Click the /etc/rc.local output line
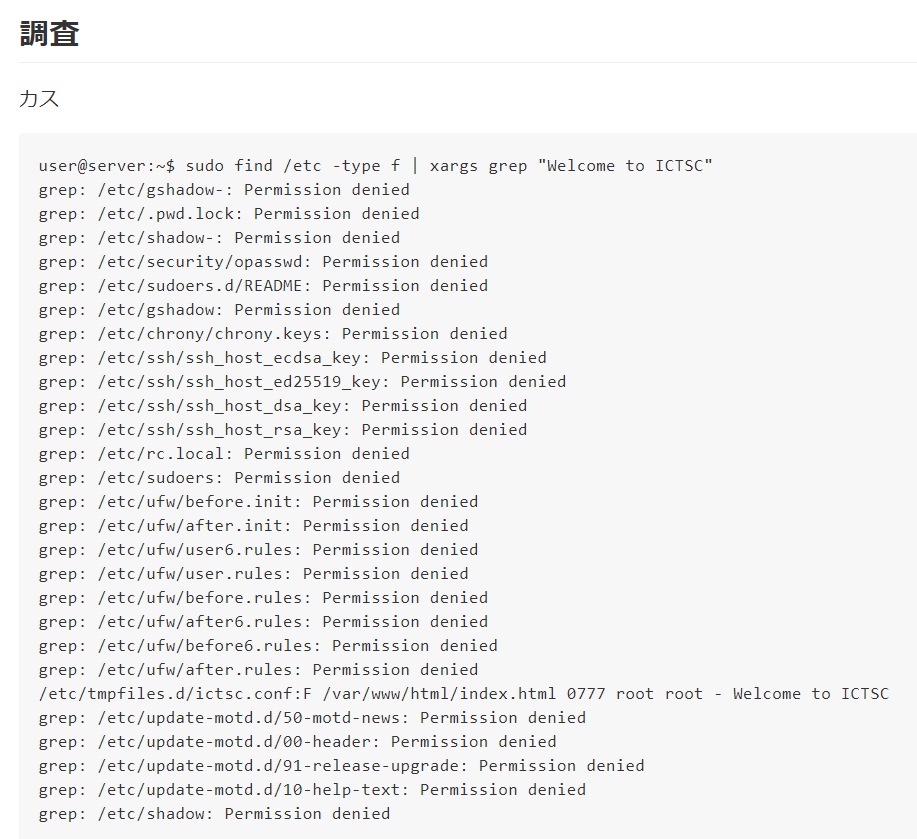 (224, 454)
